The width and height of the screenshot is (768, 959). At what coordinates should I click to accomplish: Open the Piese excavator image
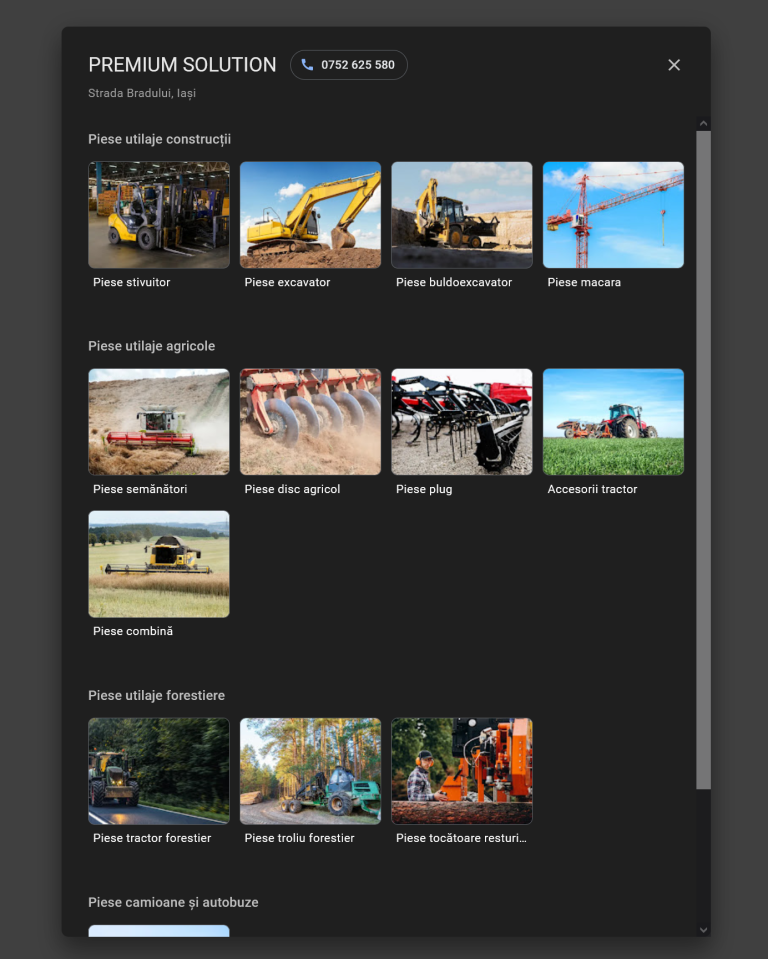(310, 215)
